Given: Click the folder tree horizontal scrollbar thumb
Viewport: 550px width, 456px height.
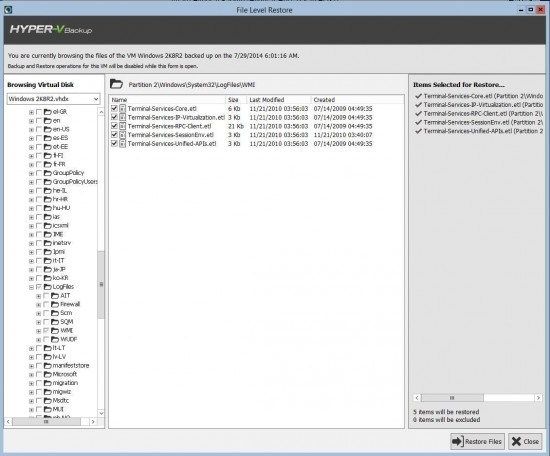Looking at the screenshot, I should (x=46, y=421).
